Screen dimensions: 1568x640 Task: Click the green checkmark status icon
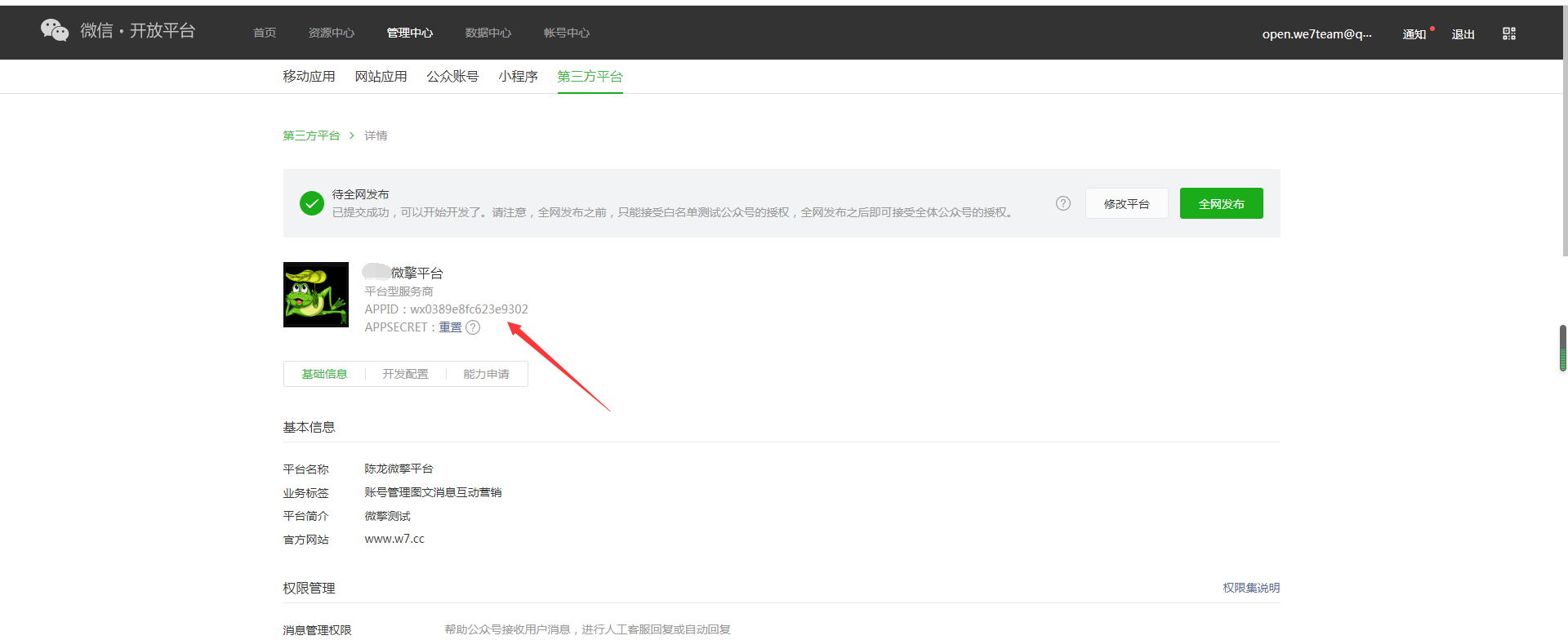[x=312, y=203]
